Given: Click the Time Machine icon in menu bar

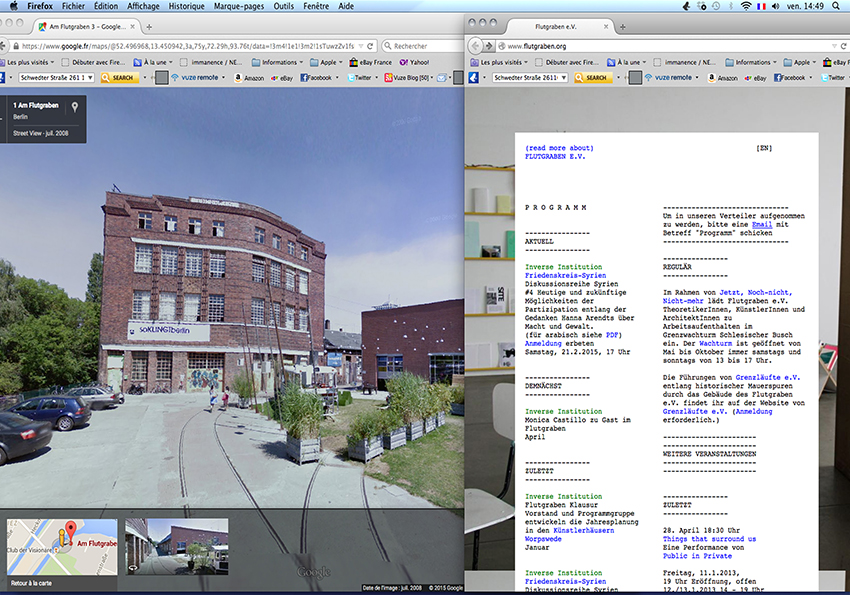Looking at the screenshot, I should coord(716,6).
